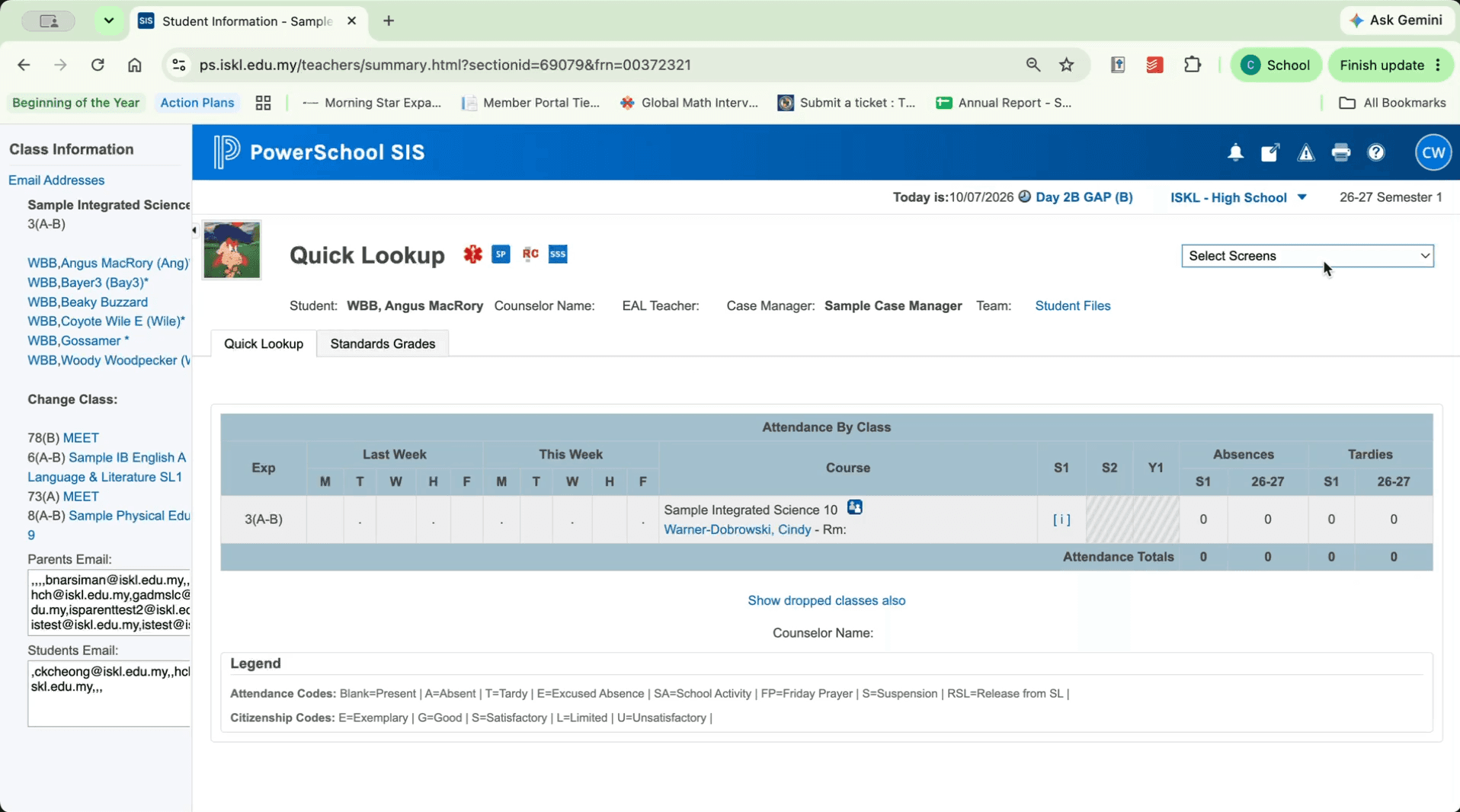1460x812 pixels.
Task: Click the clock icon next to today's date
Action: (1024, 197)
